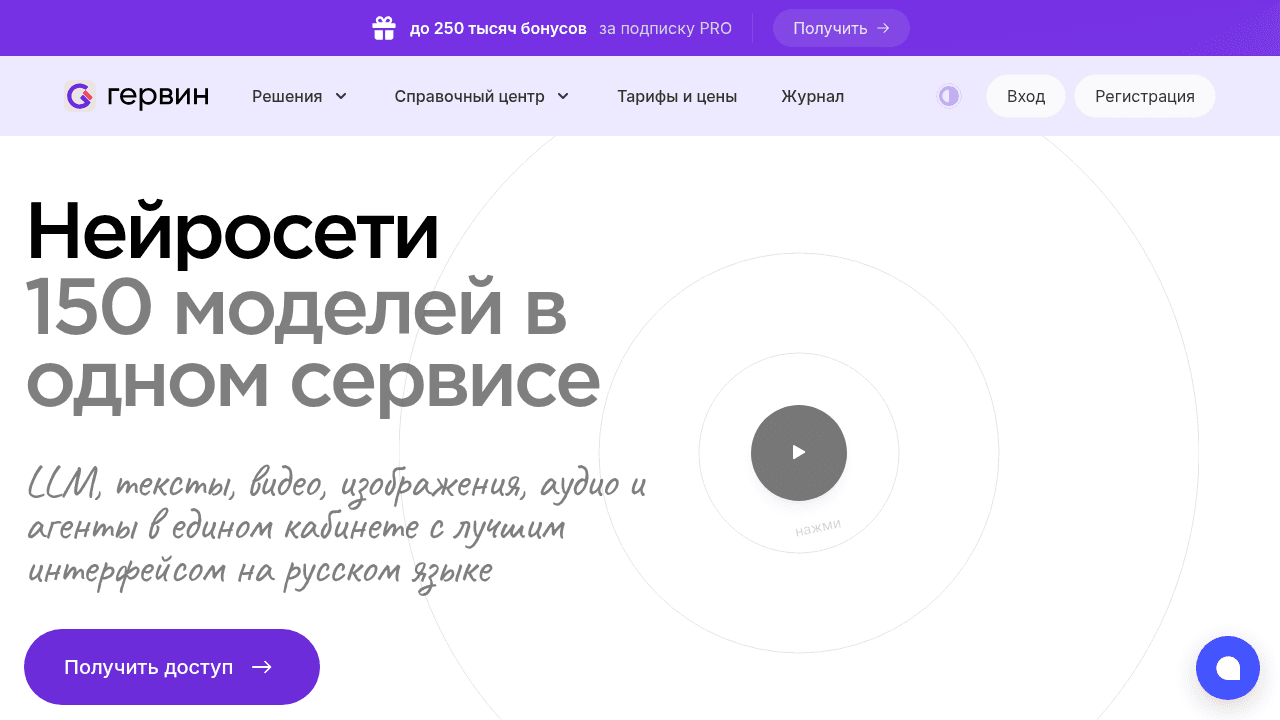This screenshot has width=1280, height=720.
Task: Click the chevron beside Справочный центр
Action: (x=563, y=96)
